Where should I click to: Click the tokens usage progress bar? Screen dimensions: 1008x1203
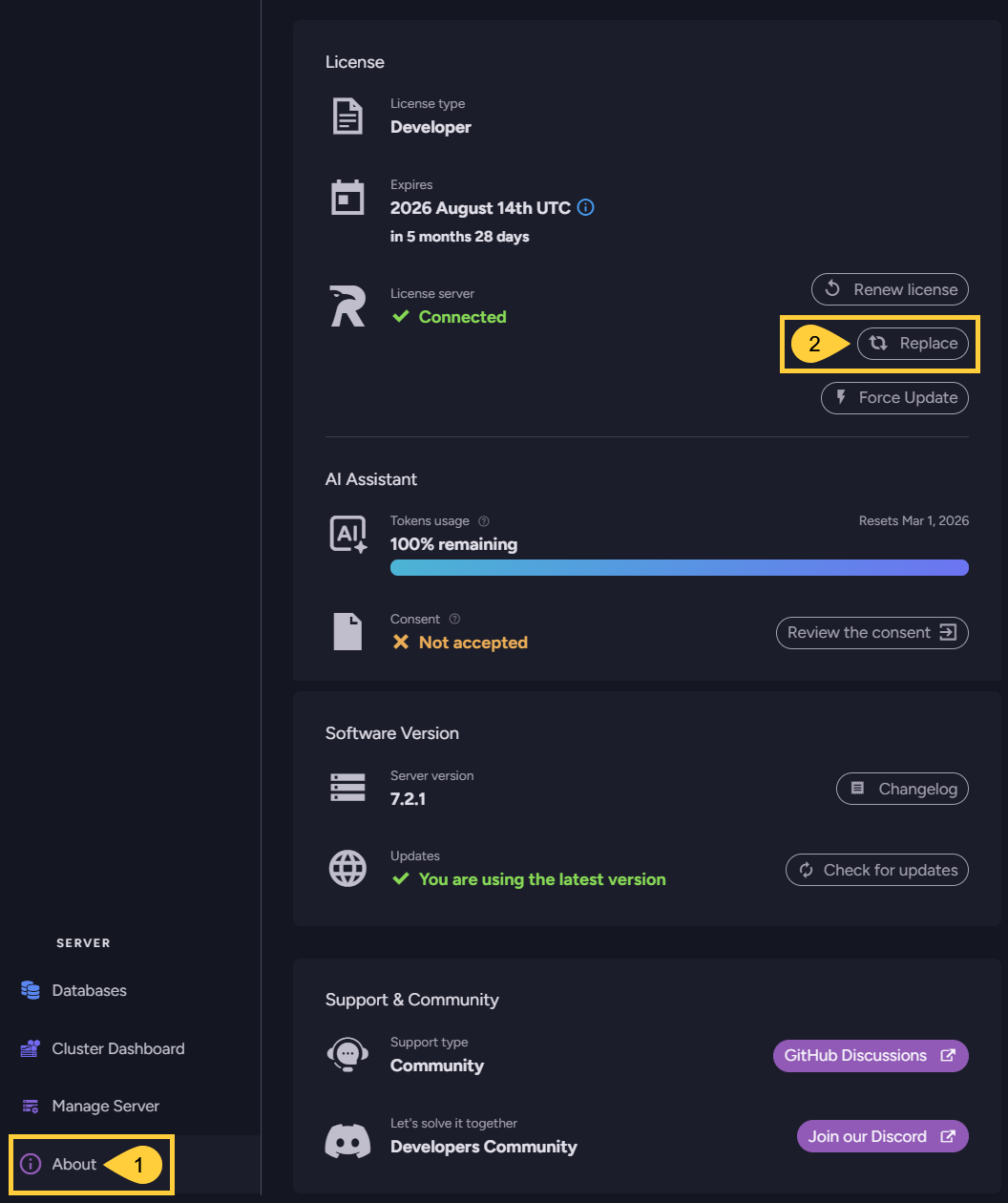pos(679,568)
